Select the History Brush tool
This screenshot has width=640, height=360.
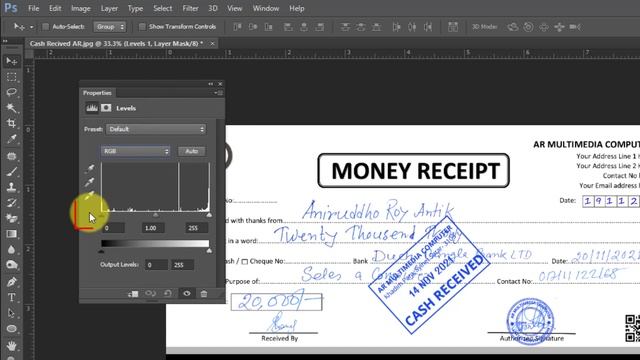coord(11,203)
